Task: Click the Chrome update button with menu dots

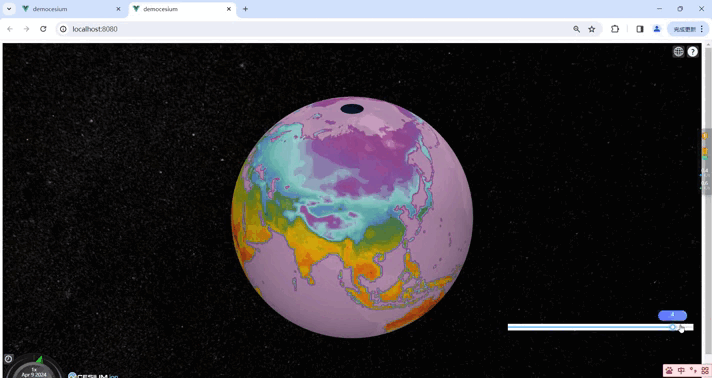Action: (x=688, y=29)
